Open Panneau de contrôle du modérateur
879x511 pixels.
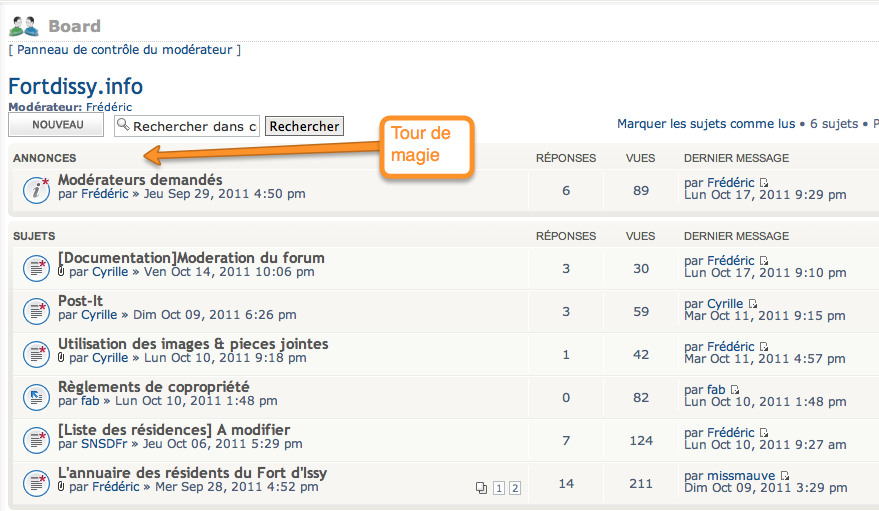point(124,50)
